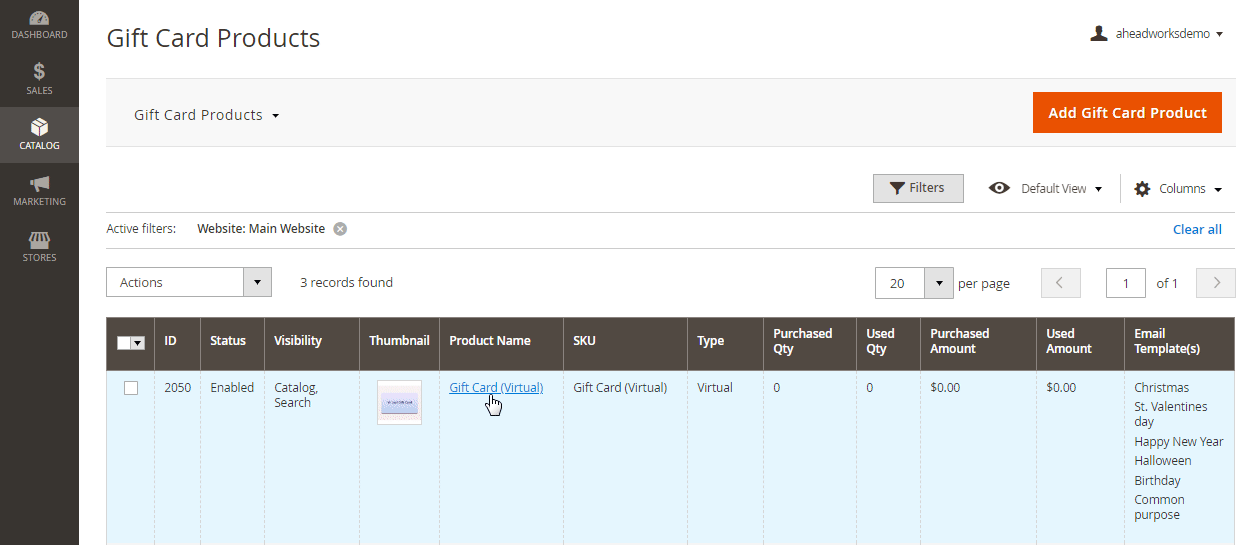Sort by the Status column header

click(x=232, y=344)
